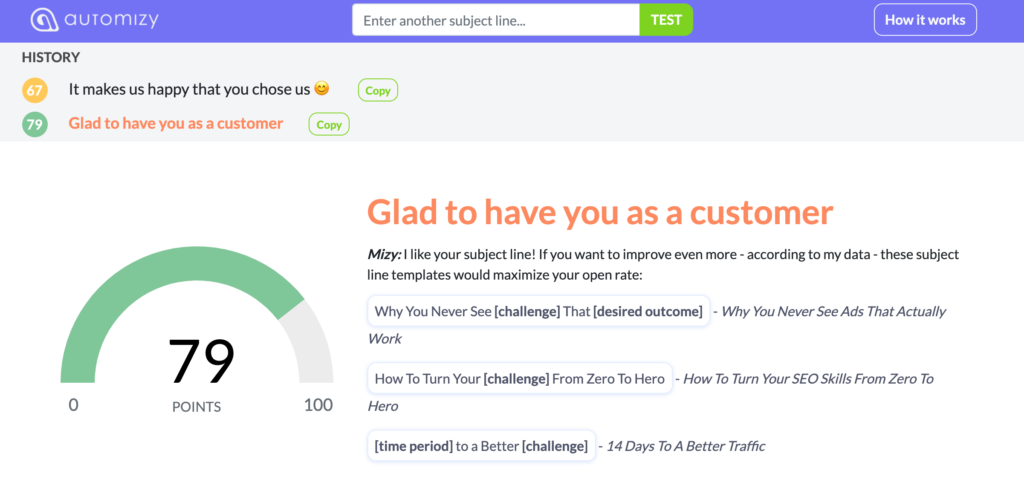Select the How To Turn Your template
1024x491 pixels.
point(520,378)
